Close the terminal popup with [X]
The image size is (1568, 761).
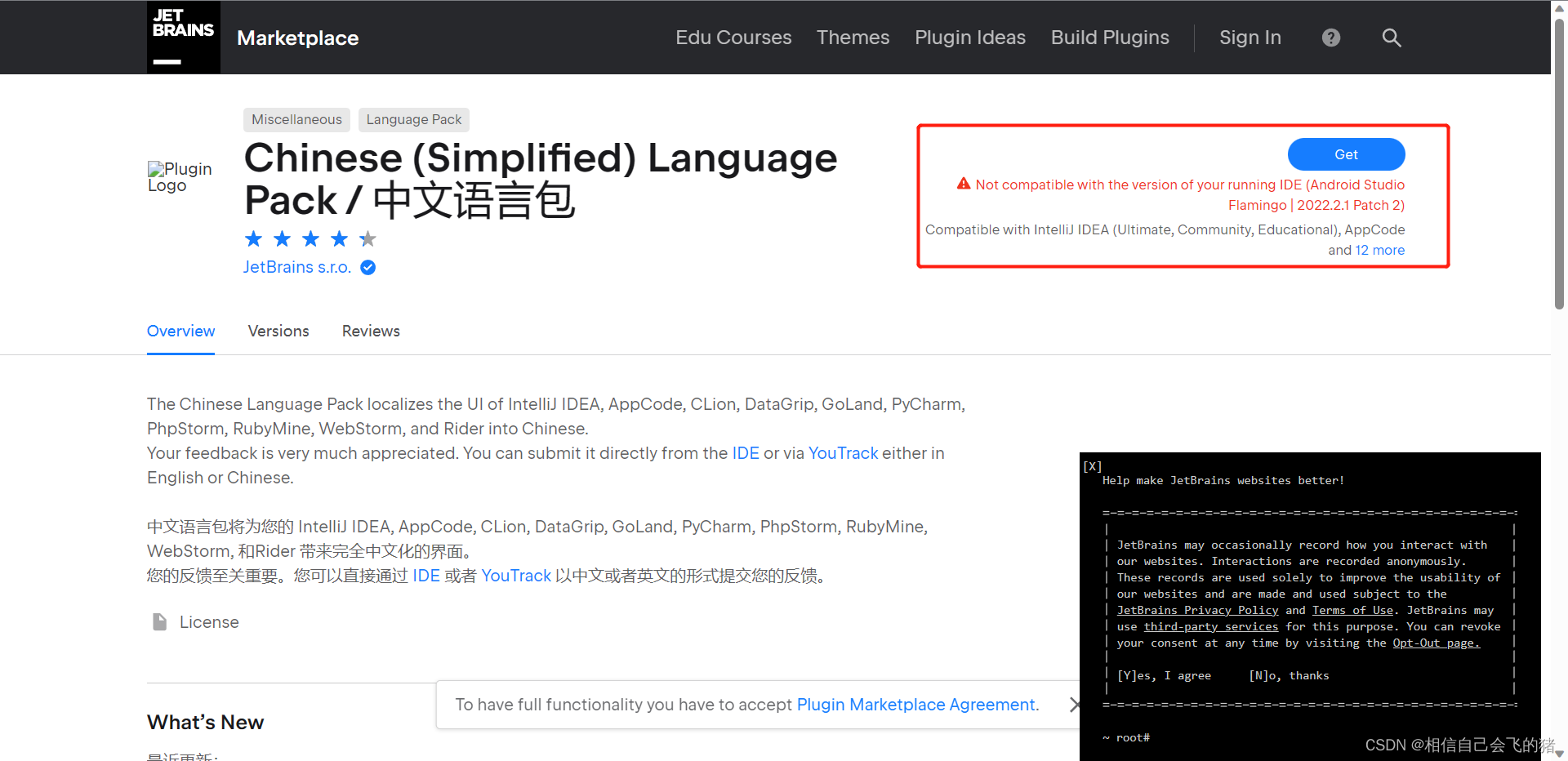point(1093,466)
